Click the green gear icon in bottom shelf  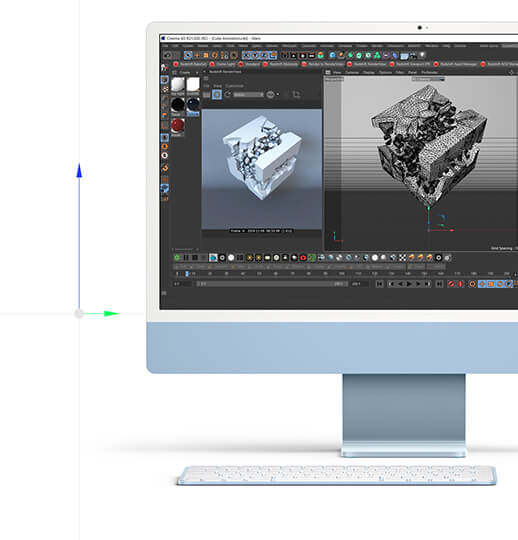(177, 258)
